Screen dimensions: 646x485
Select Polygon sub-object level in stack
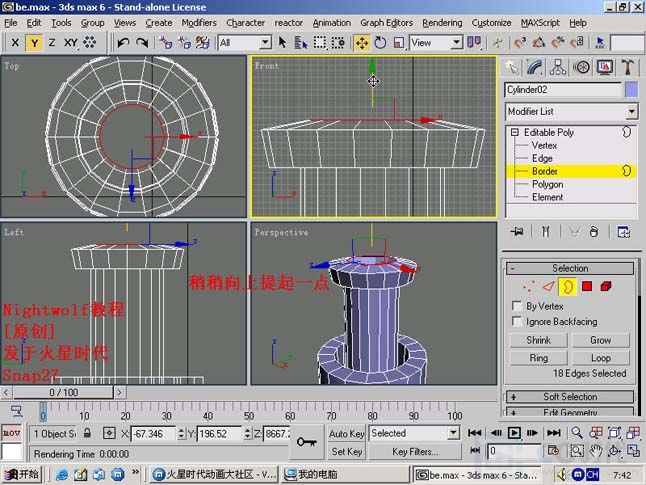547,184
